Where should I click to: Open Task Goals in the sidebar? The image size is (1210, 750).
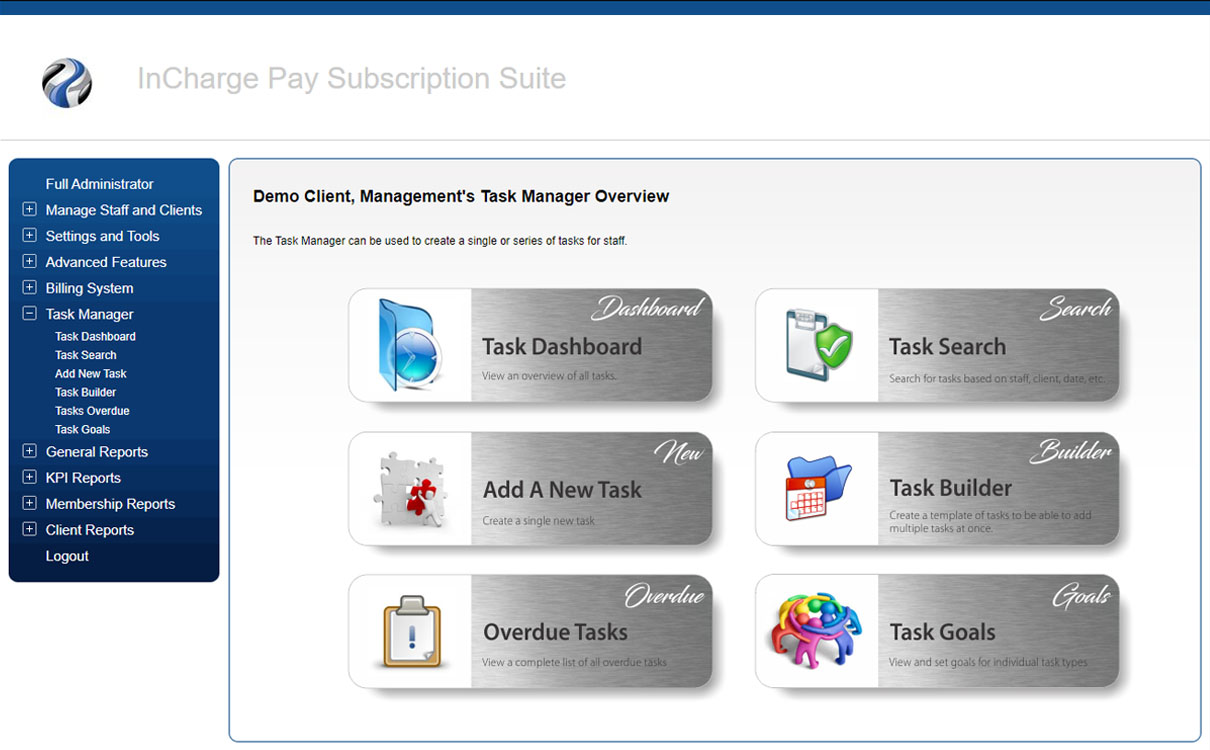83,430
